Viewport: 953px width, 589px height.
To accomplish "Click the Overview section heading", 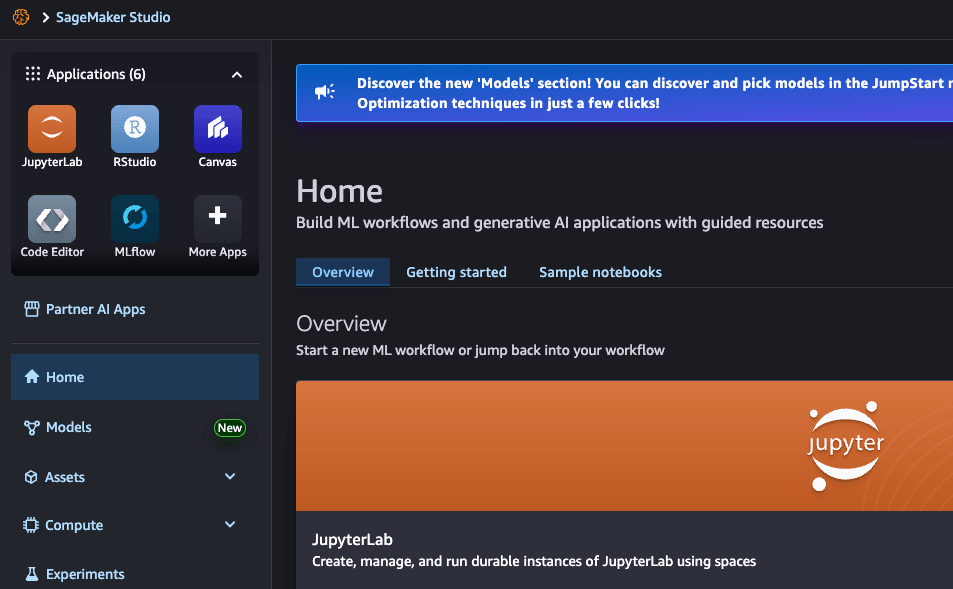I will pos(341,323).
